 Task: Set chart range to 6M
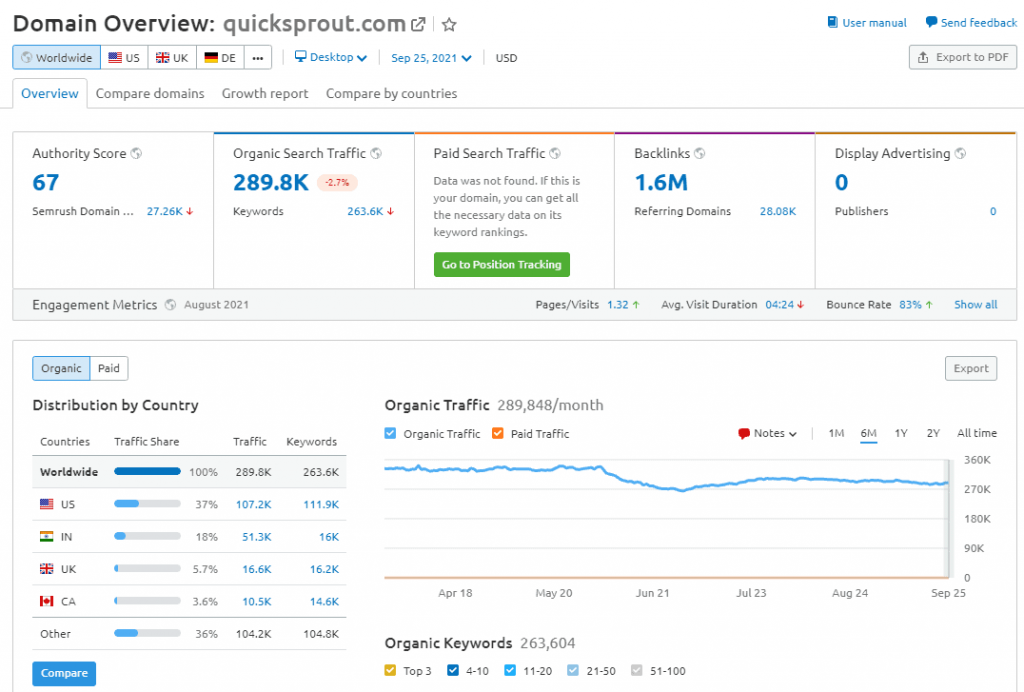pyautogui.click(x=869, y=433)
